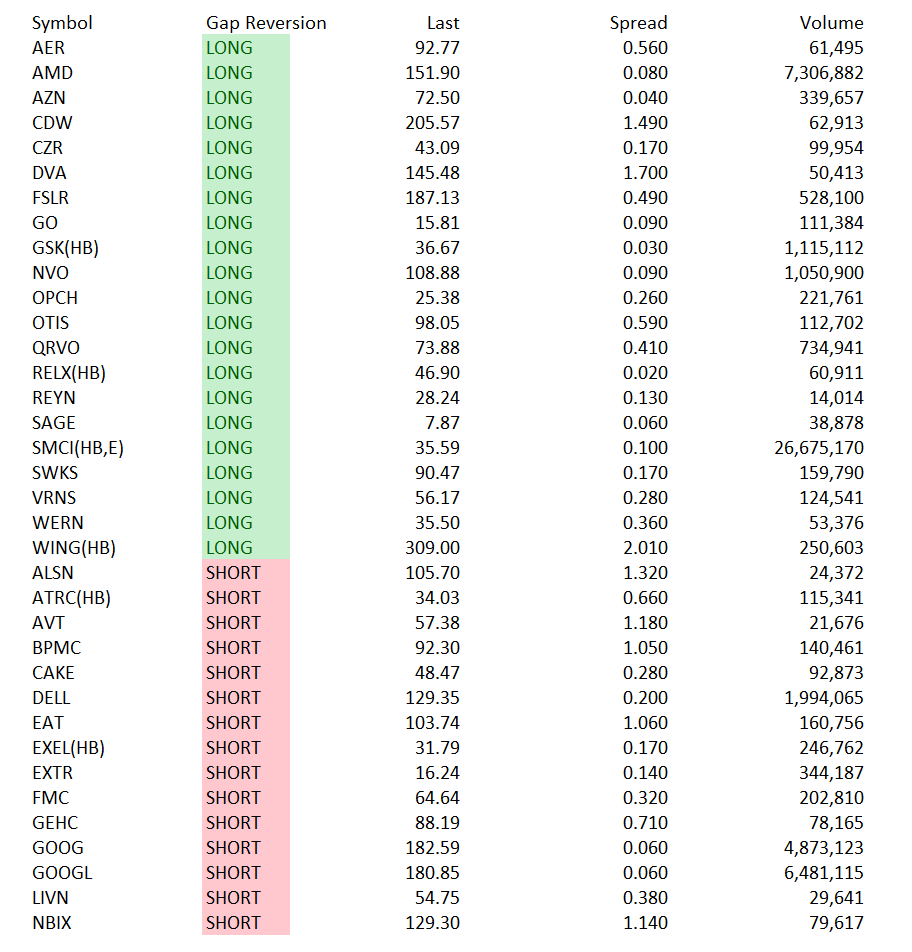Click the LONG cell for AER
The width and height of the screenshot is (912, 952).
[x=246, y=48]
